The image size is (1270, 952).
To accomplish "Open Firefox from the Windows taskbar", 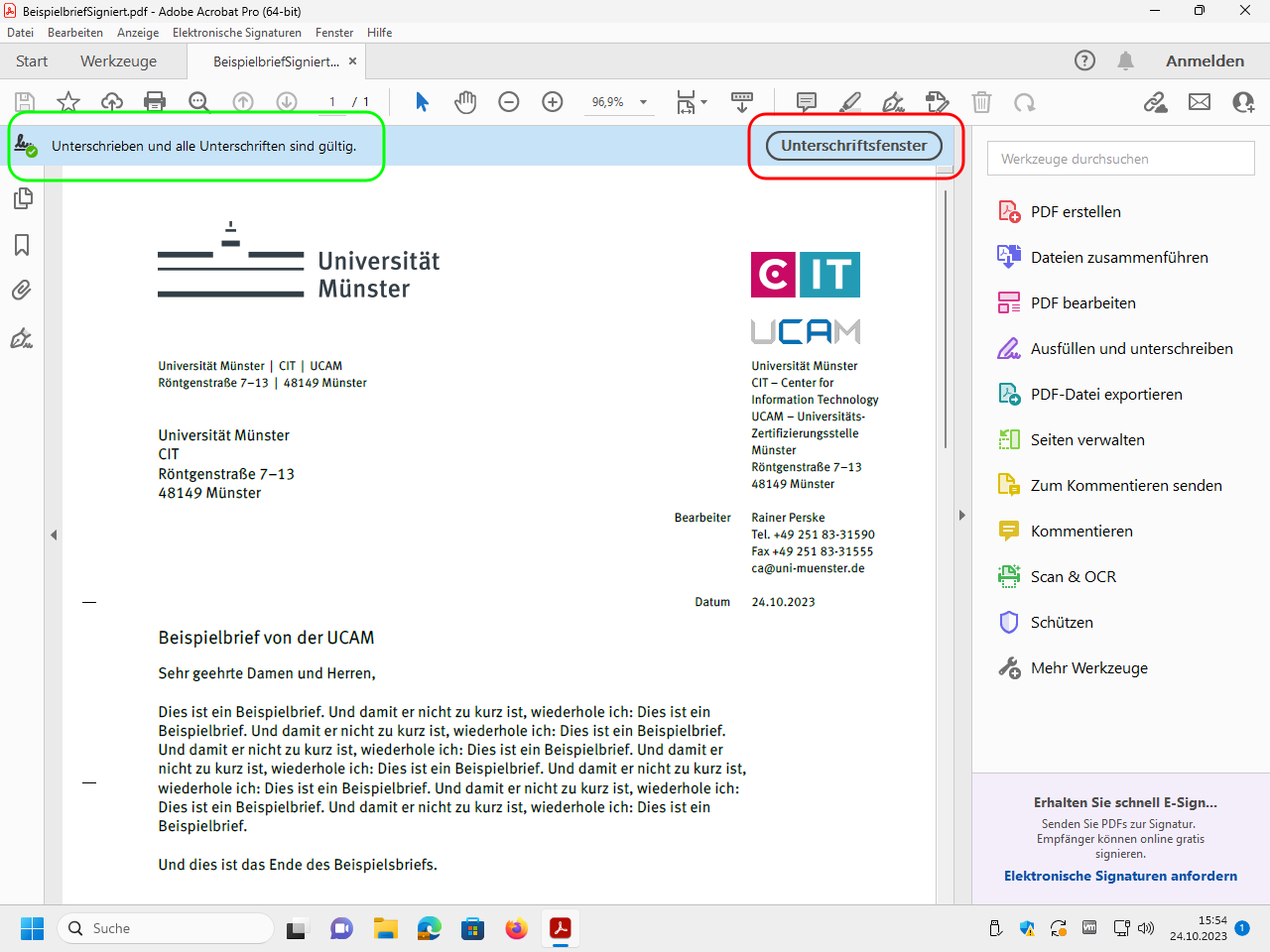I will tap(516, 928).
